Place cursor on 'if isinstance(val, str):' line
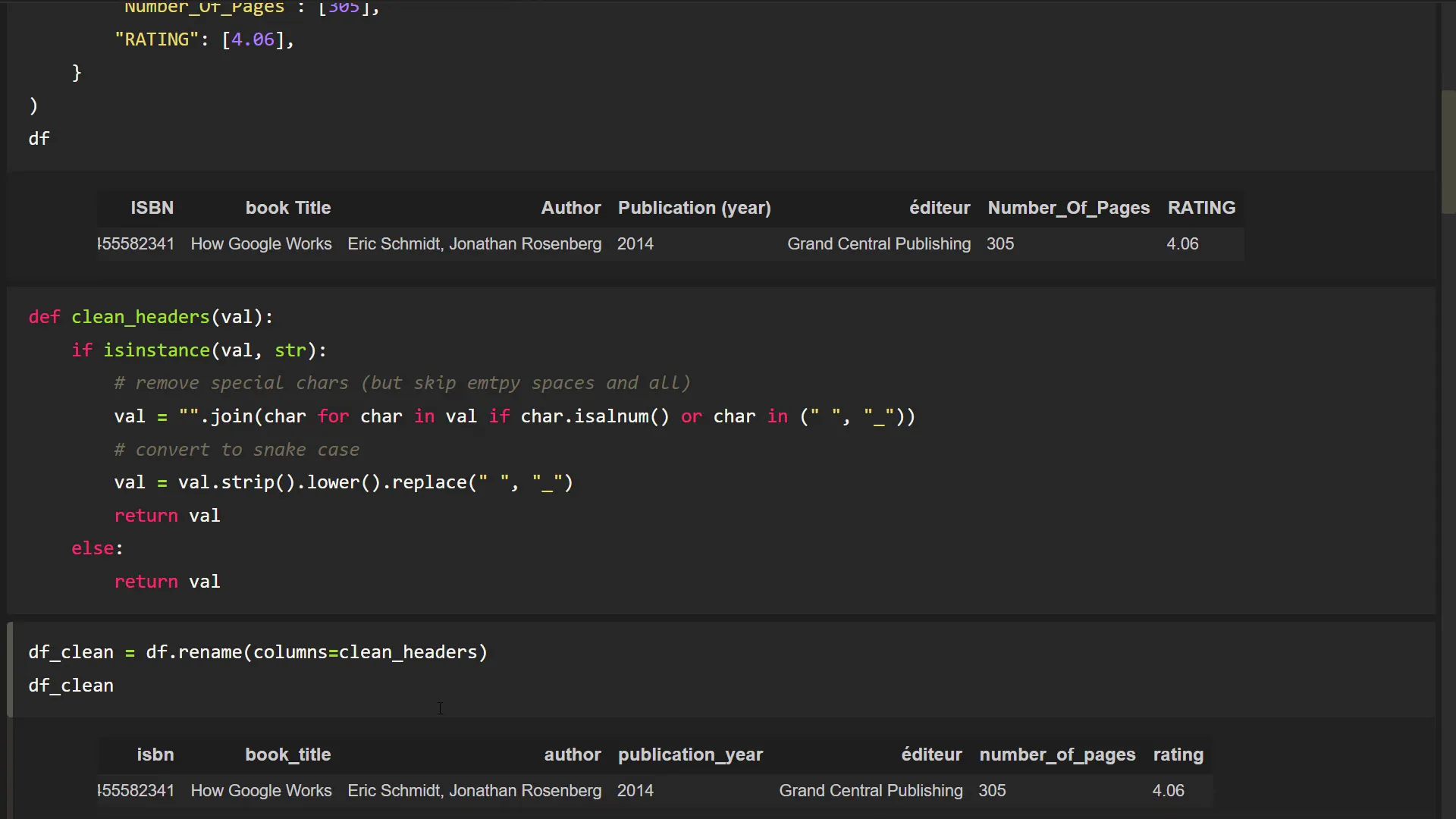The height and width of the screenshot is (819, 1456). [199, 350]
